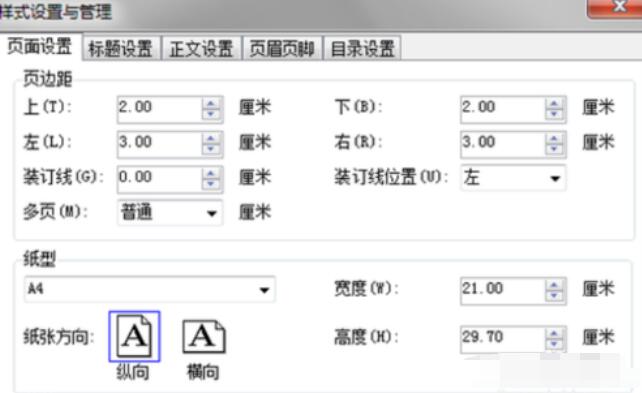The height and width of the screenshot is (393, 642).
Task: Click the 页边距 group heading
Action: [47, 79]
